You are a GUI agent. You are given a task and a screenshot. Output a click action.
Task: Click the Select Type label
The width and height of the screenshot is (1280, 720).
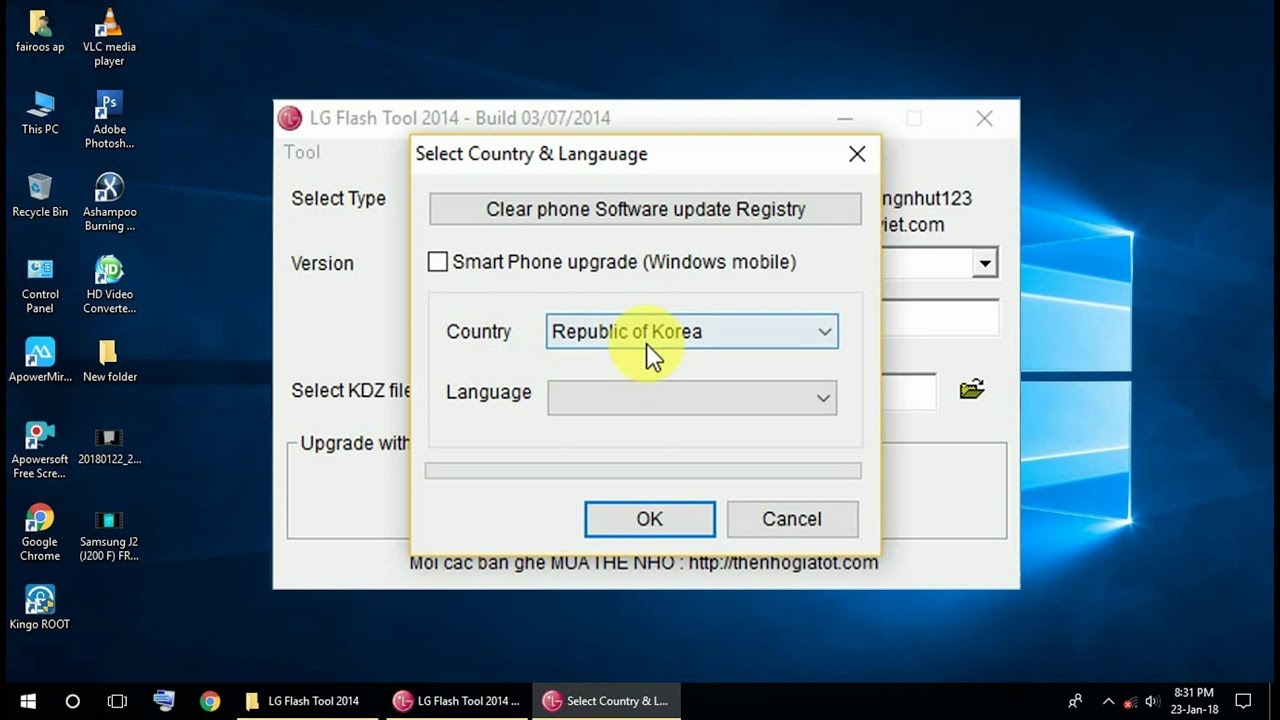[x=338, y=199]
